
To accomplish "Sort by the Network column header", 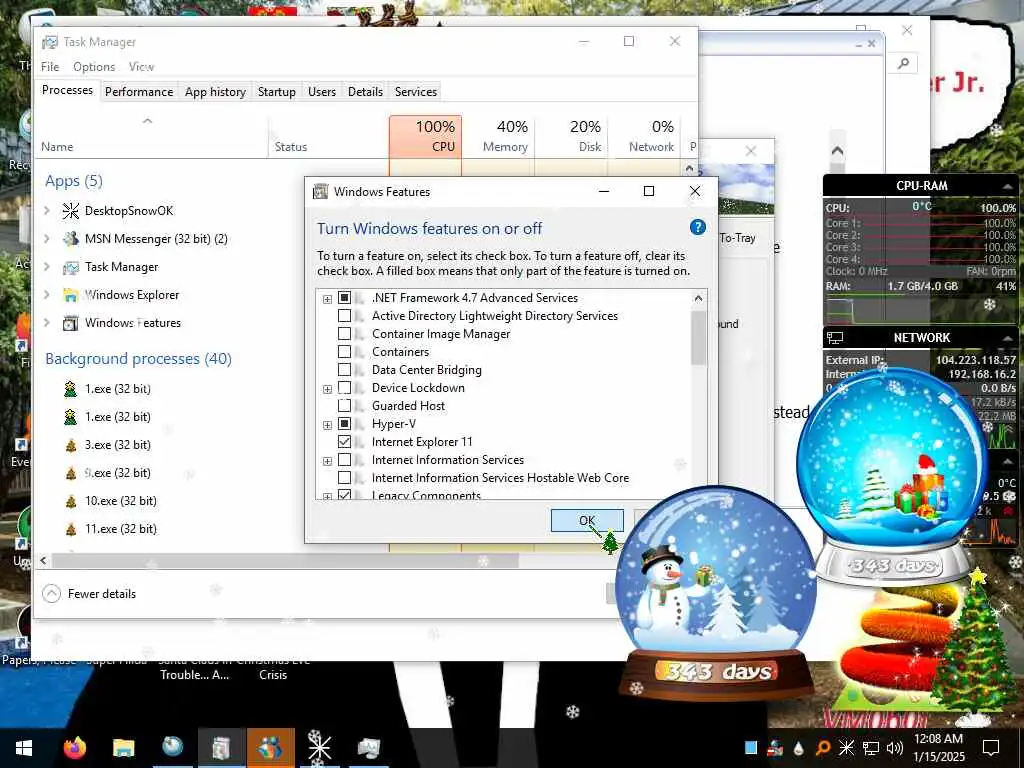I will [645, 136].
